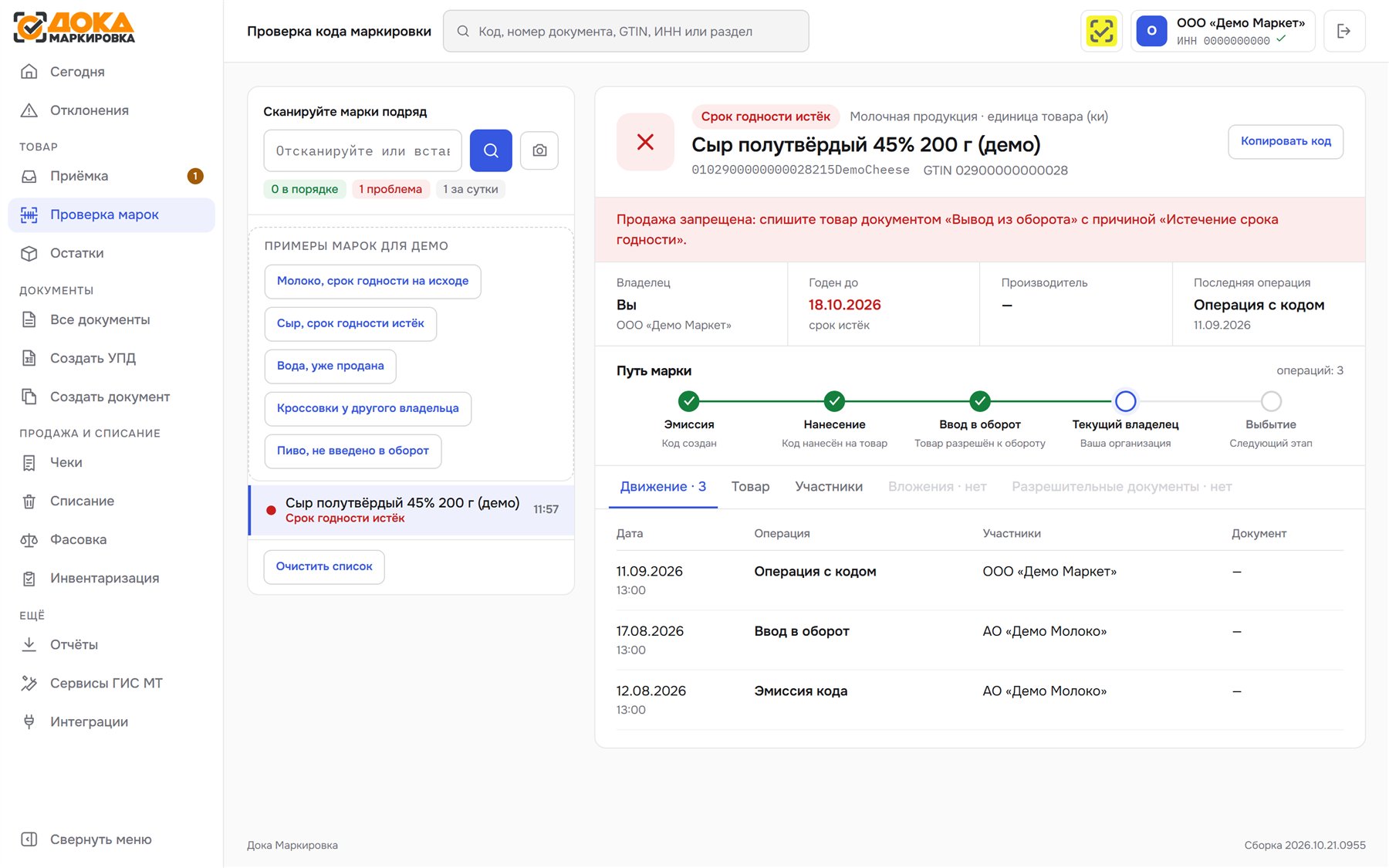
Task: Click Выбытие step marker
Action: coord(1271,401)
